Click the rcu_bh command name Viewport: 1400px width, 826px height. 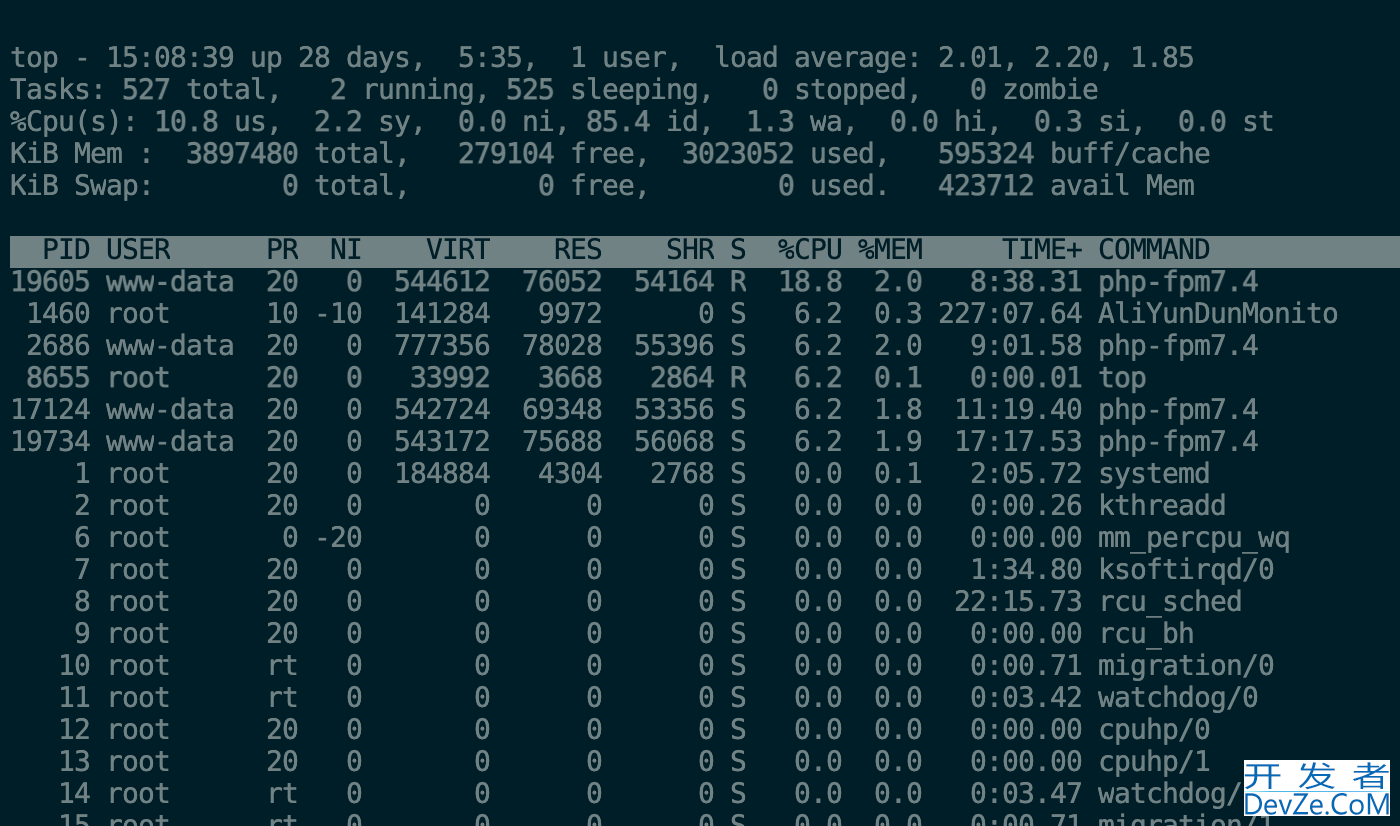coord(1146,634)
